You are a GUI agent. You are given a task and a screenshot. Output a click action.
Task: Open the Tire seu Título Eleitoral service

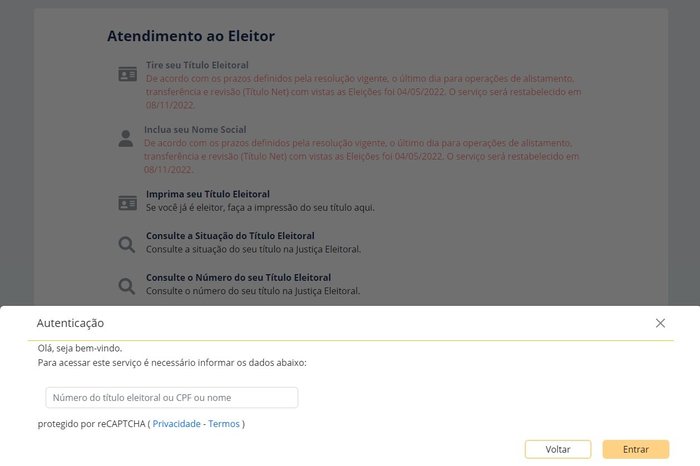(x=197, y=65)
